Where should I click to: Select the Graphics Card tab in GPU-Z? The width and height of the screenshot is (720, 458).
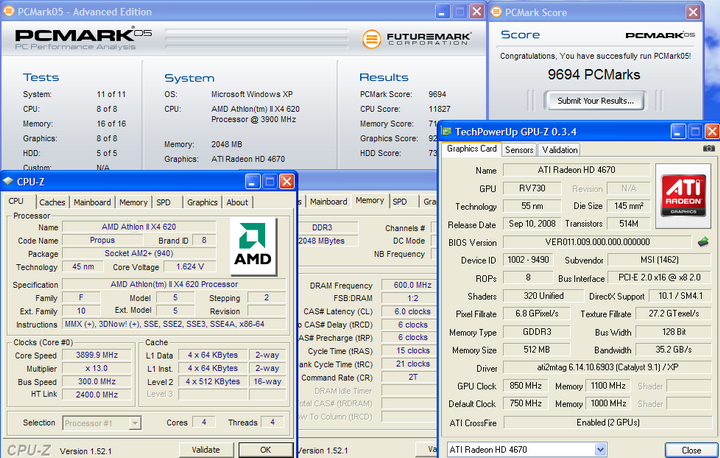(472, 149)
